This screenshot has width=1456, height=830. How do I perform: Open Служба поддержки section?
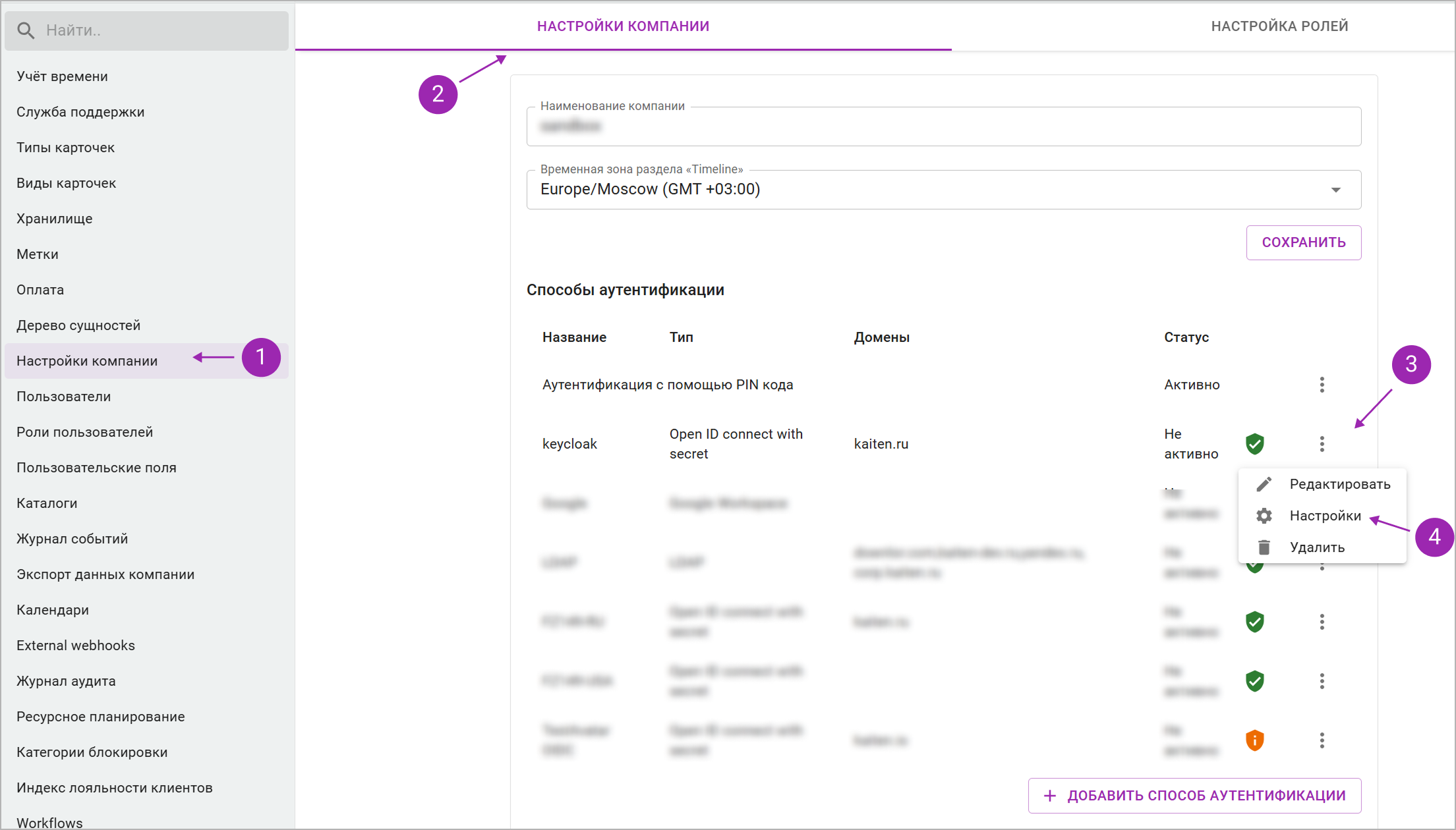(80, 112)
